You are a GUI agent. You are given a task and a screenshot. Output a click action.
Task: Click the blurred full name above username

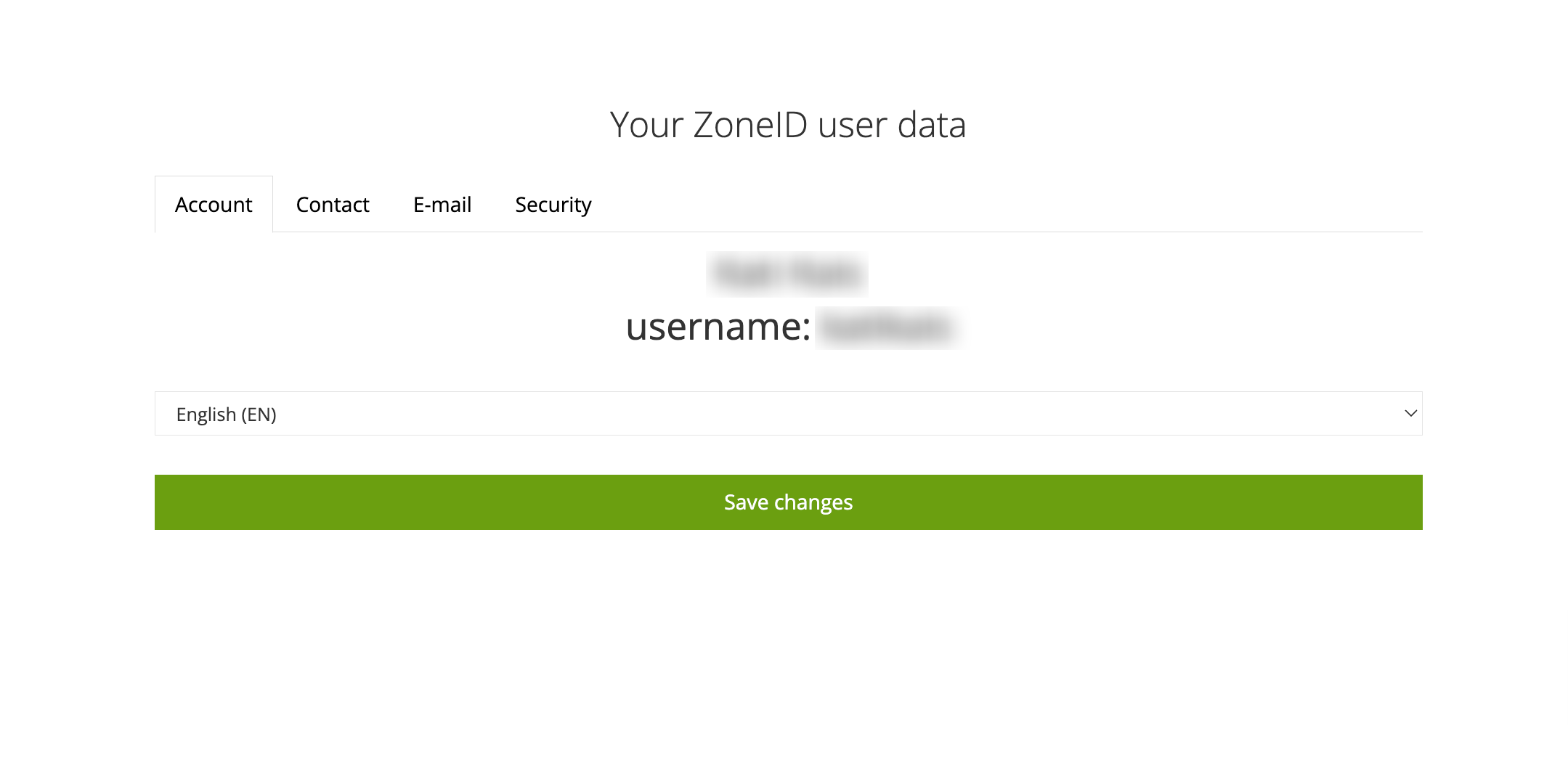coord(787,274)
